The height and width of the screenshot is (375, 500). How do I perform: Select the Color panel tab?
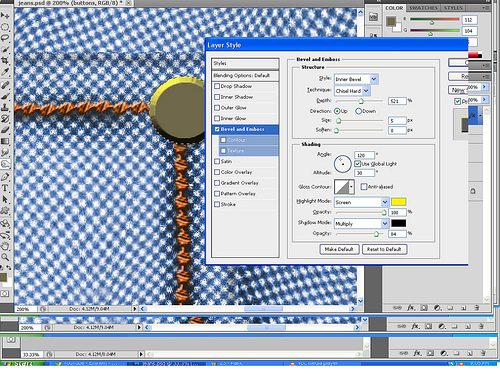(394, 8)
